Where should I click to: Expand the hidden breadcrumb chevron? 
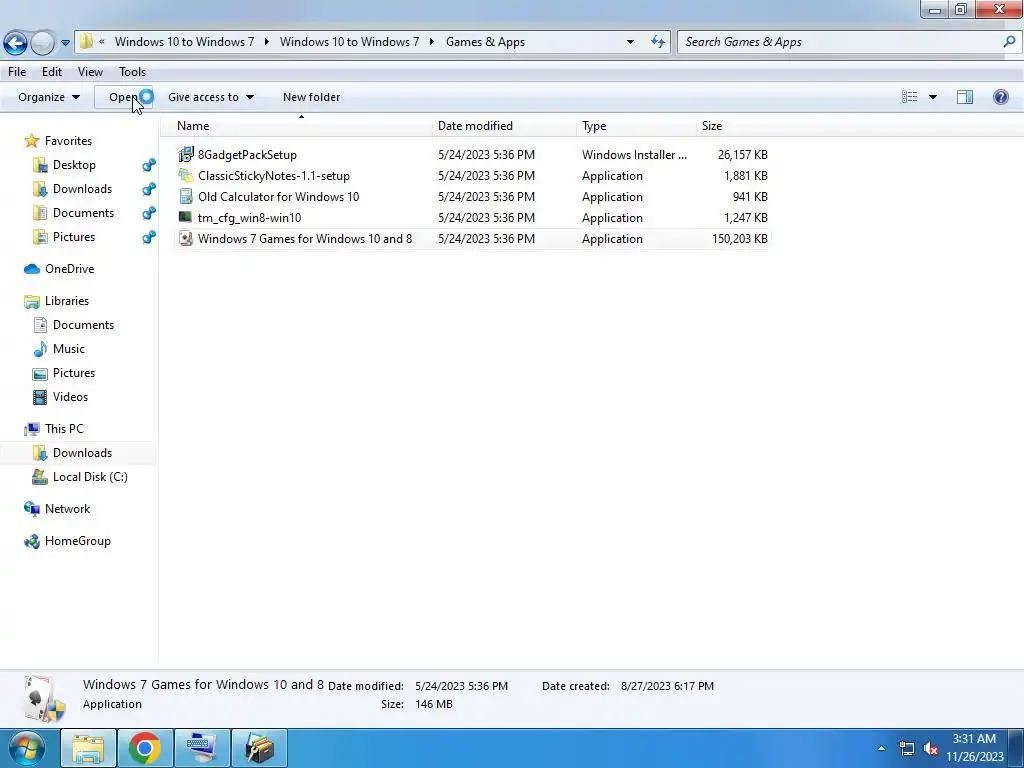tap(102, 42)
